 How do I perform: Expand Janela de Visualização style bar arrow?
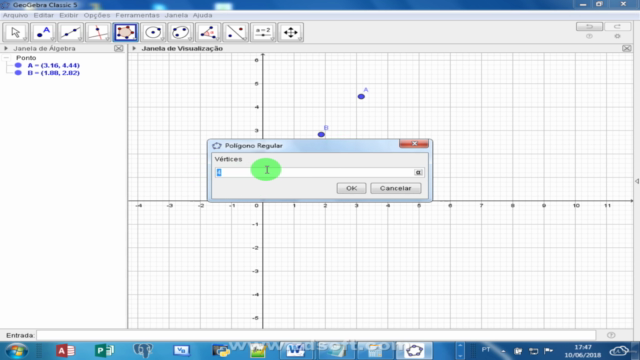(134, 49)
